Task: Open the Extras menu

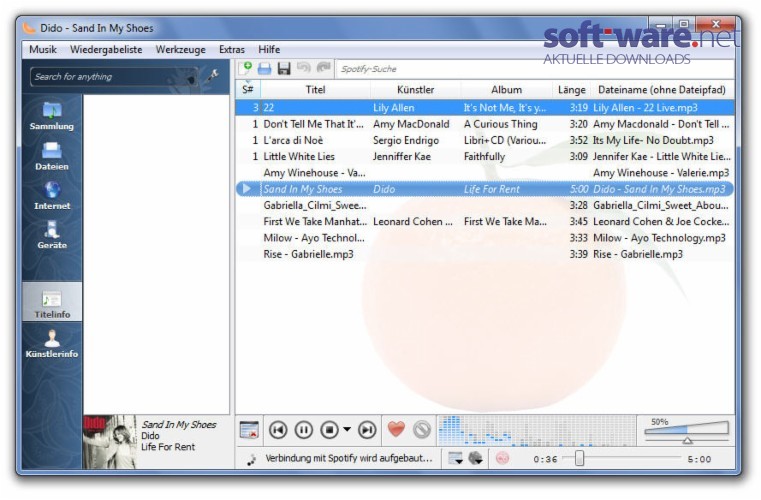Action: [232, 50]
